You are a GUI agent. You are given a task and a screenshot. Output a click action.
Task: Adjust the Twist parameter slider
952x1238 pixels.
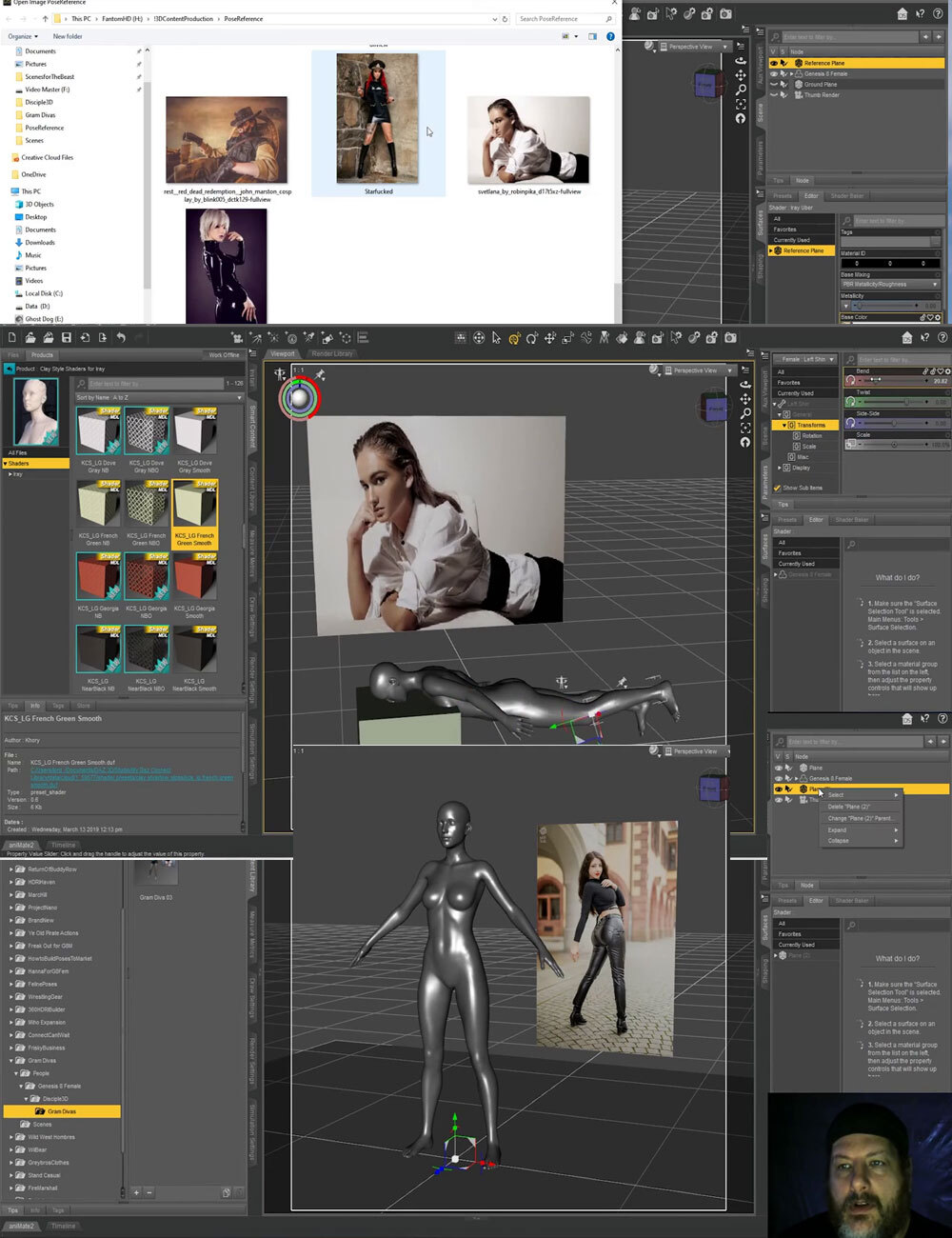[893, 402]
